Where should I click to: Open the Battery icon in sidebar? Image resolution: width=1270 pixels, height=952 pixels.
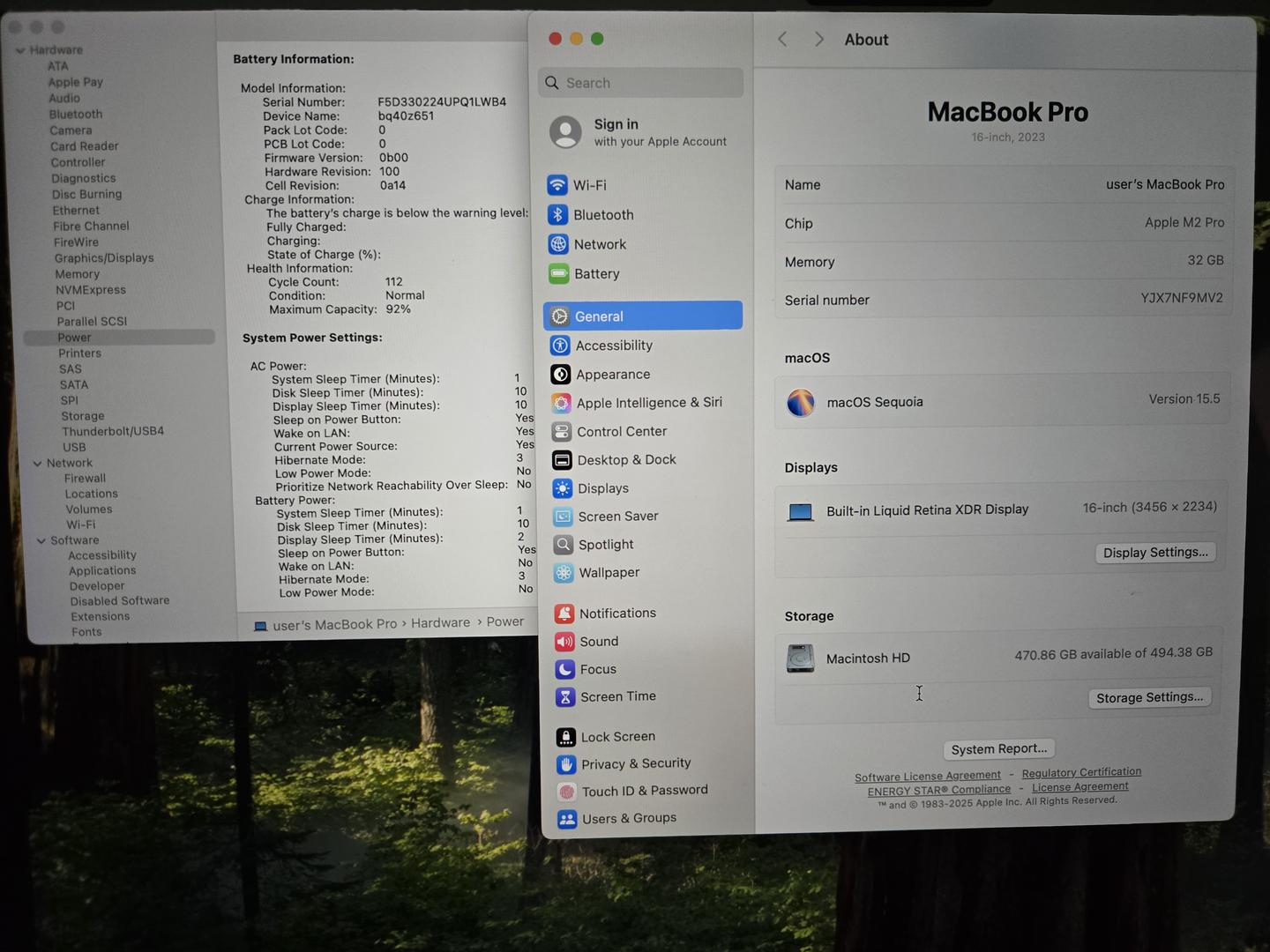pos(558,274)
